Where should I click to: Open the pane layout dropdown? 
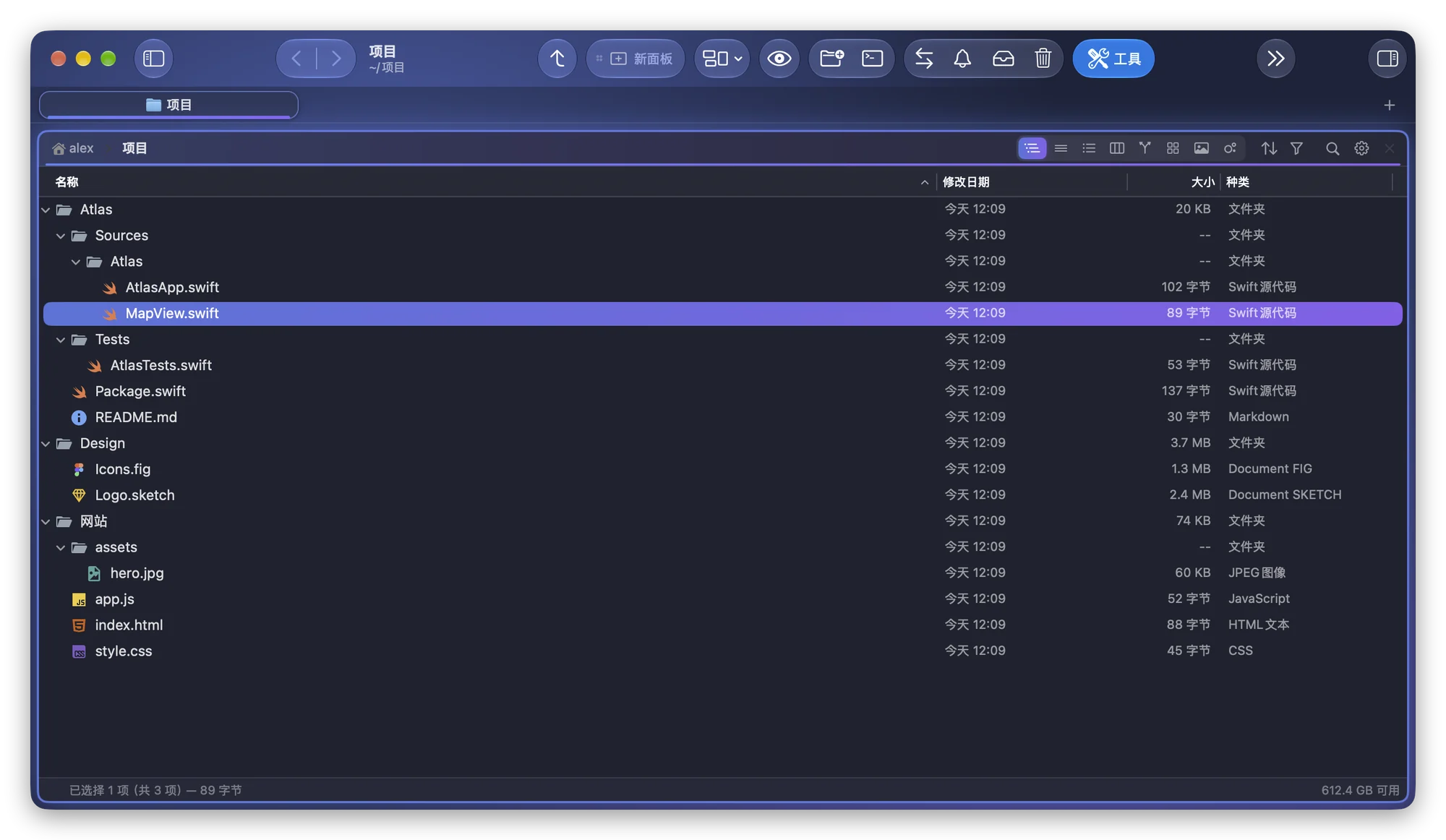(x=722, y=59)
